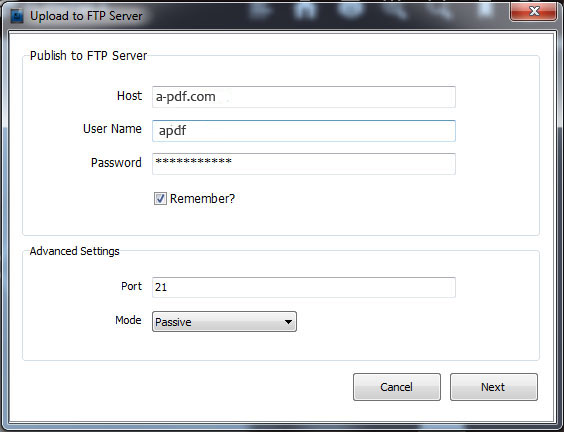Open the Mode dropdown arrow
This screenshot has height=432, width=564.
point(288,322)
